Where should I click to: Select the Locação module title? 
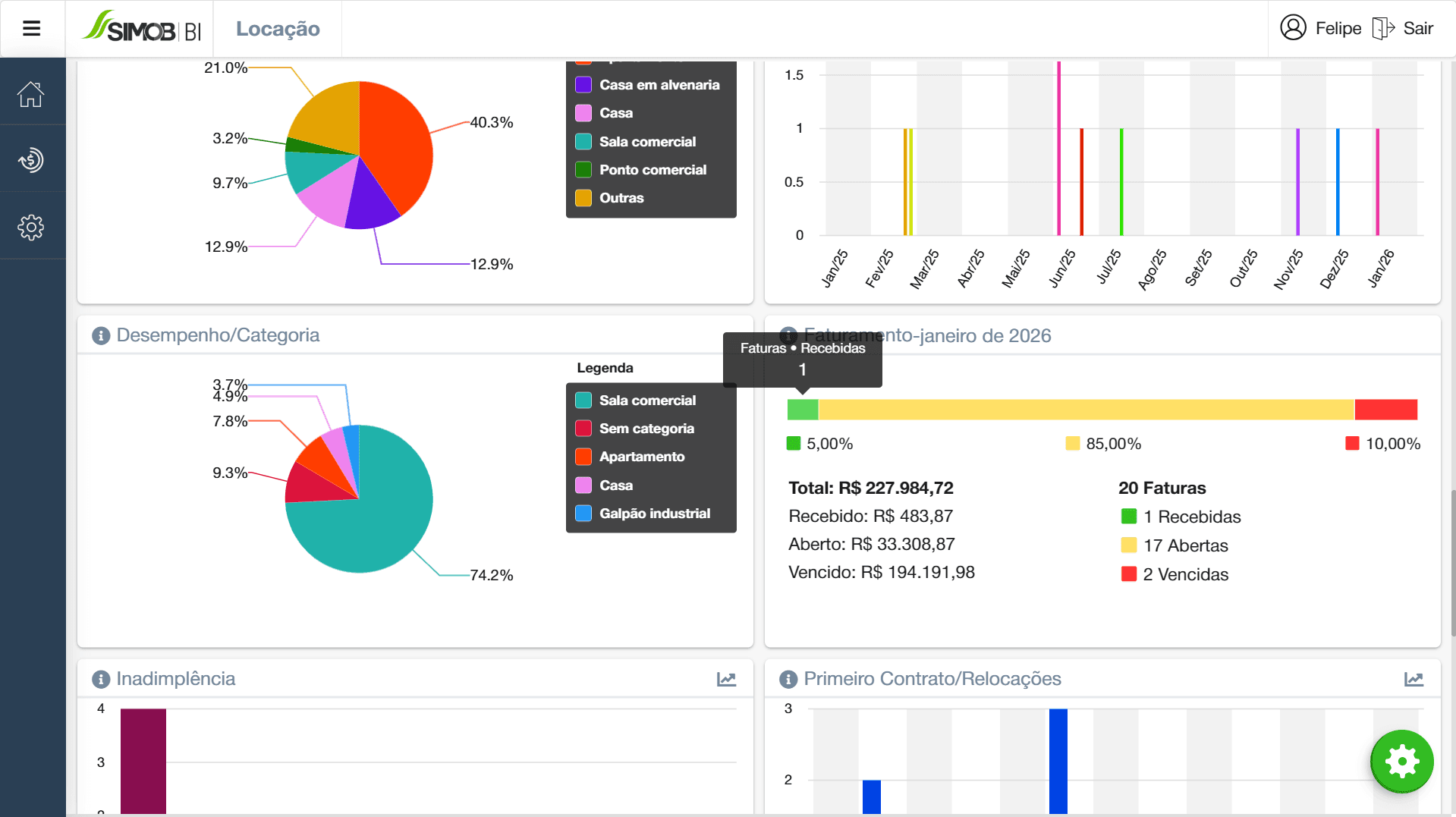click(x=278, y=28)
